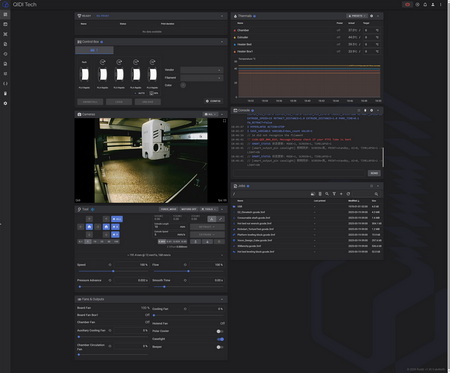Toggle the Caselight switch off
Screen dimensions: 450x373
click(x=220, y=339)
